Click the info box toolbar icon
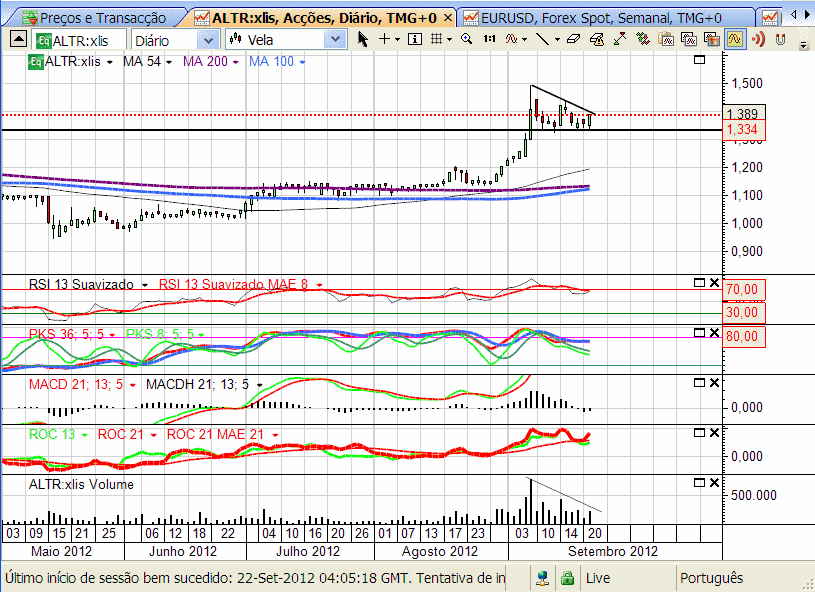Image resolution: width=815 pixels, height=592 pixels. point(416,38)
